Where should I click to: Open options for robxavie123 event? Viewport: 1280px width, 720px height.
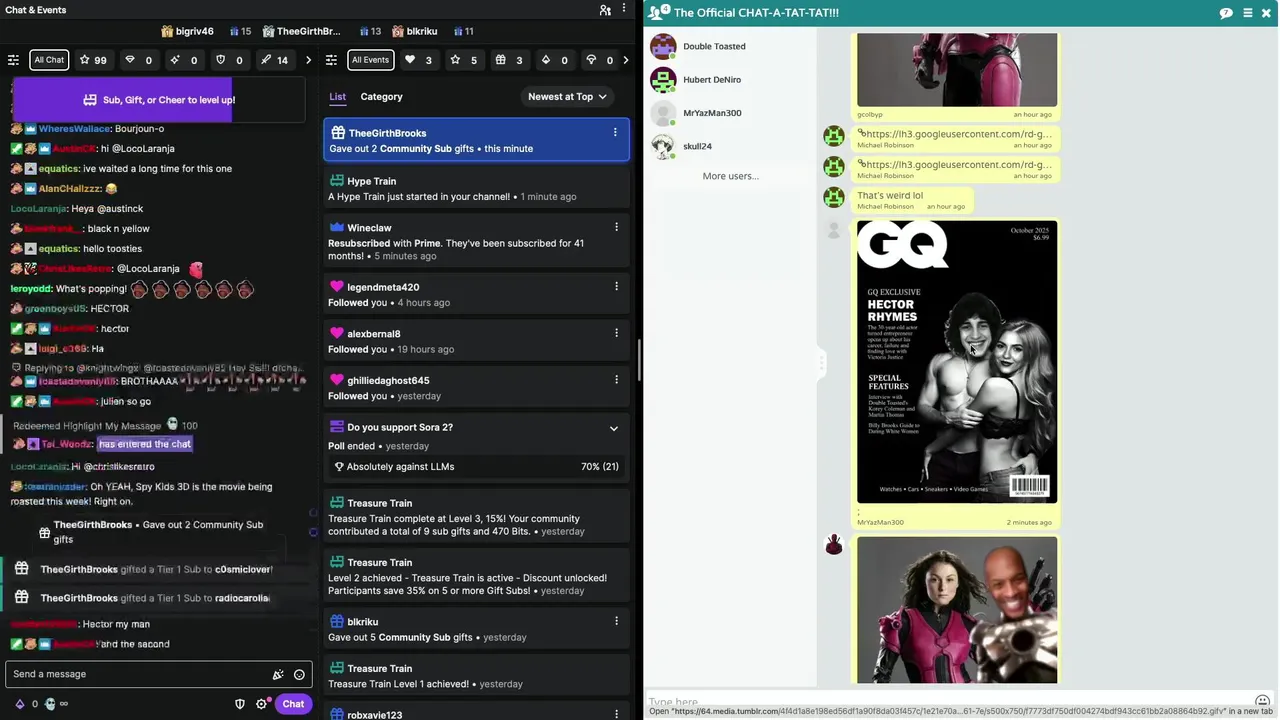point(616,714)
